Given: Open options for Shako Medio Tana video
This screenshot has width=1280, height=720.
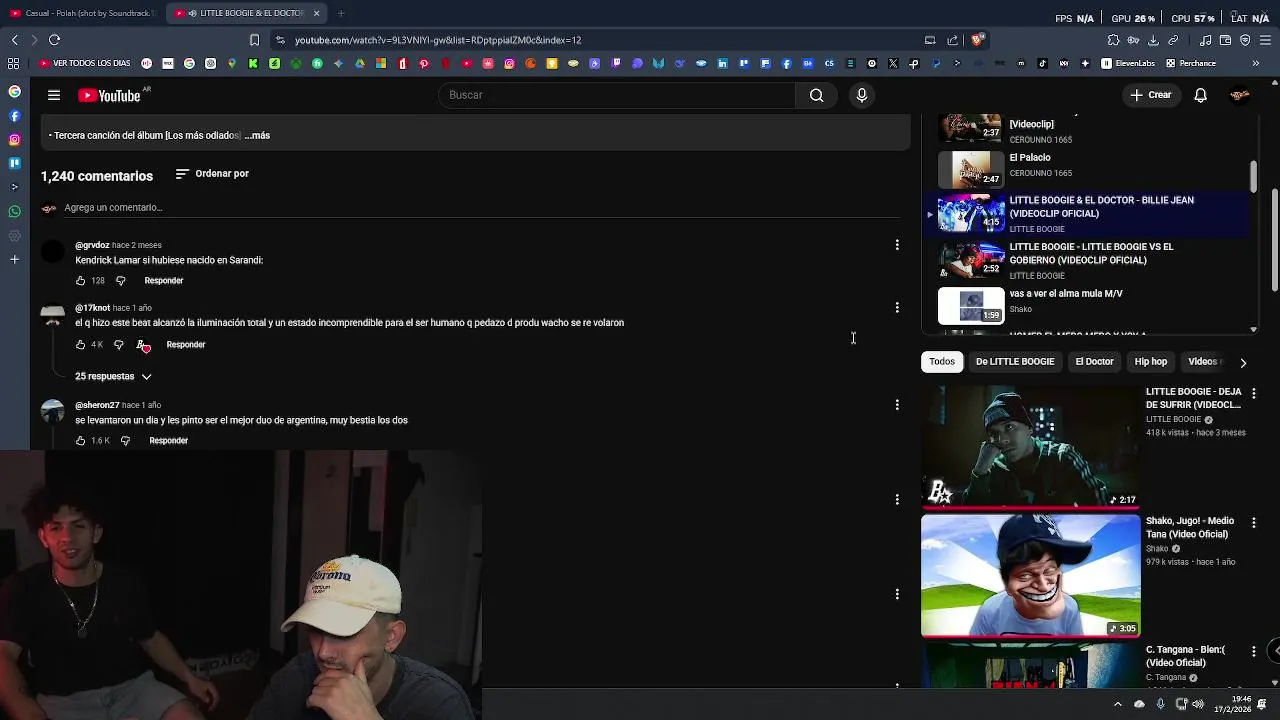Looking at the screenshot, I should (1254, 523).
